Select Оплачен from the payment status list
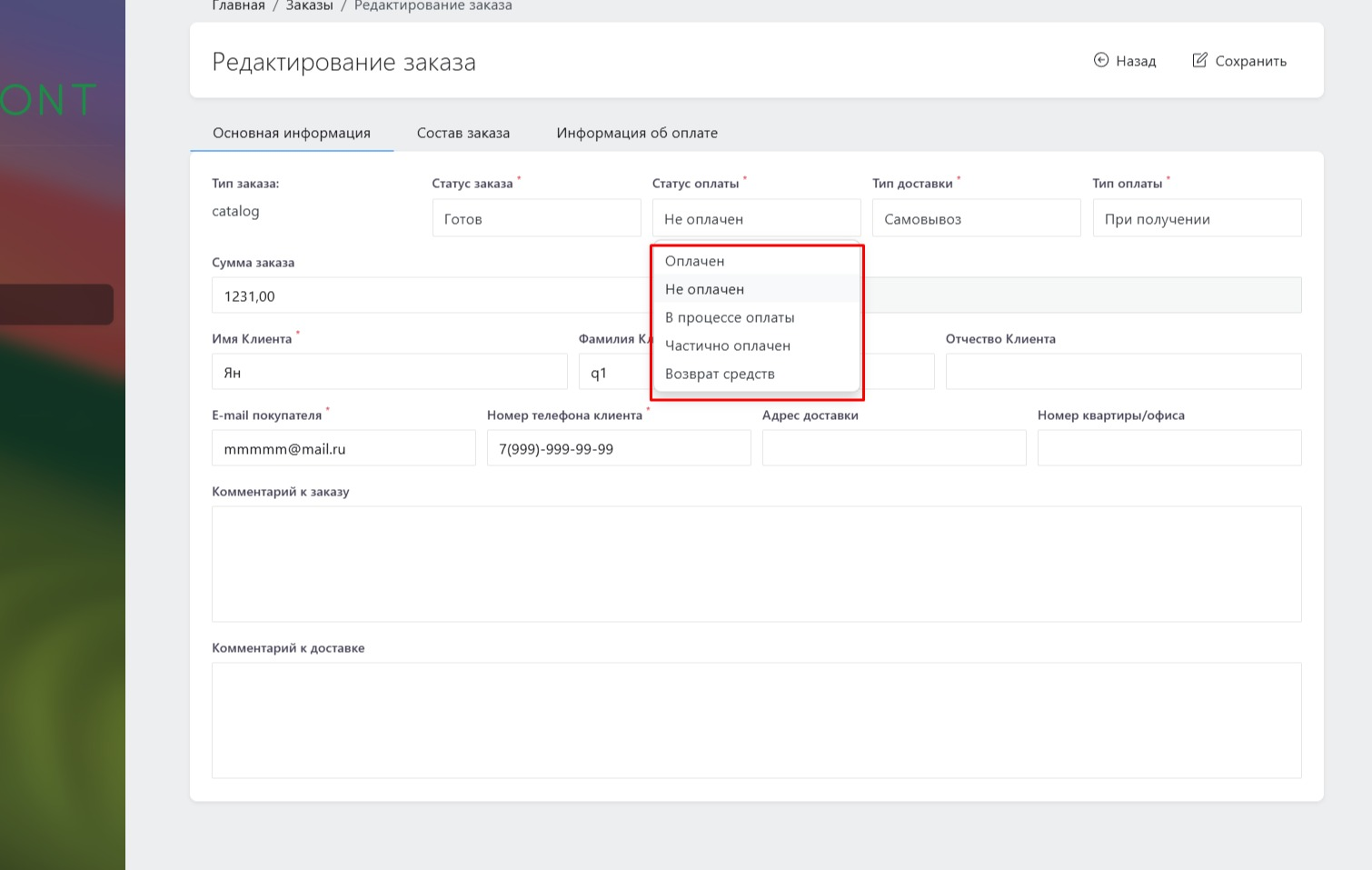Image resolution: width=1372 pixels, height=870 pixels. [x=695, y=261]
